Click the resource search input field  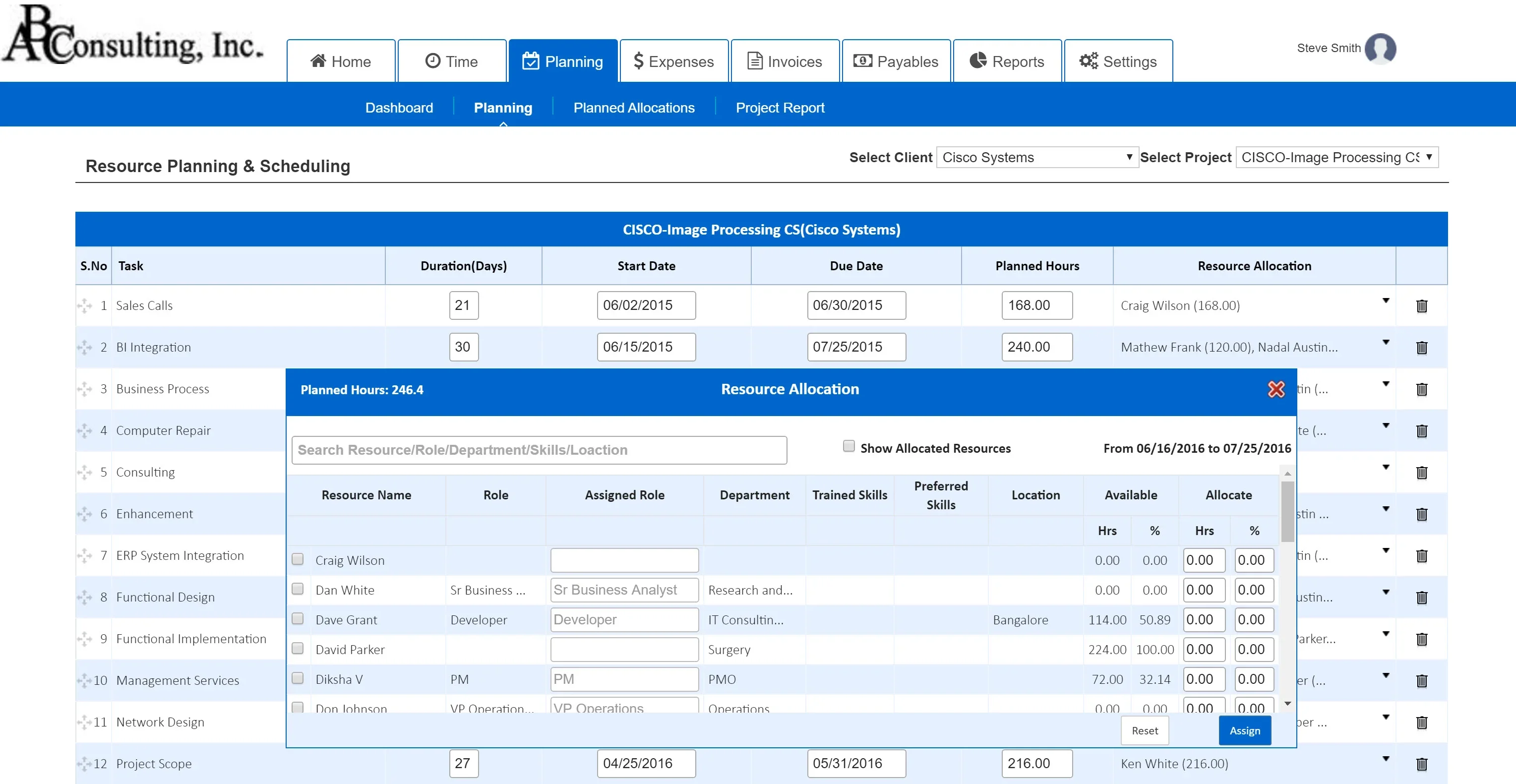click(x=539, y=450)
